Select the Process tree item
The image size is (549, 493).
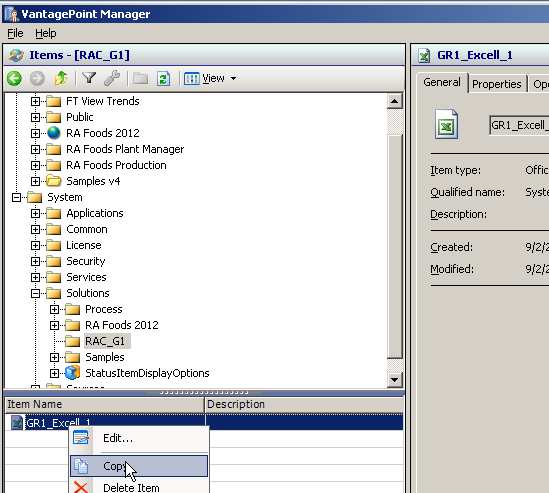104,309
